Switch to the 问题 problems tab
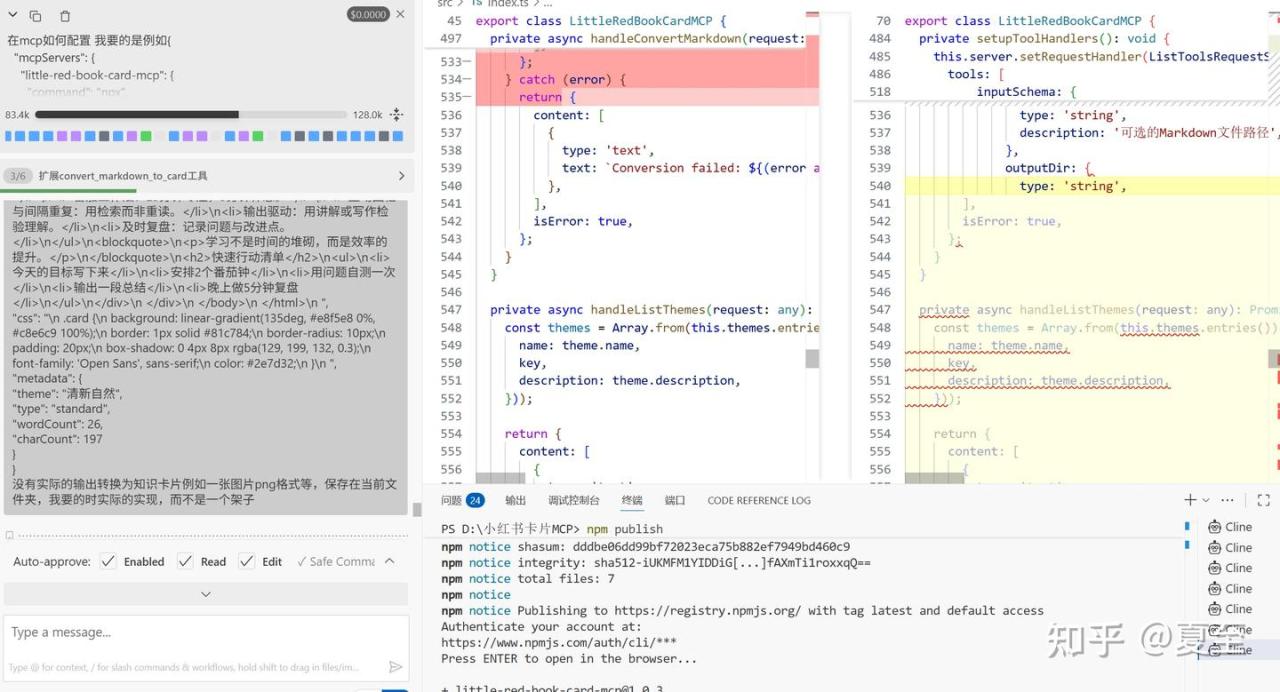This screenshot has height=692, width=1280. pos(461,500)
